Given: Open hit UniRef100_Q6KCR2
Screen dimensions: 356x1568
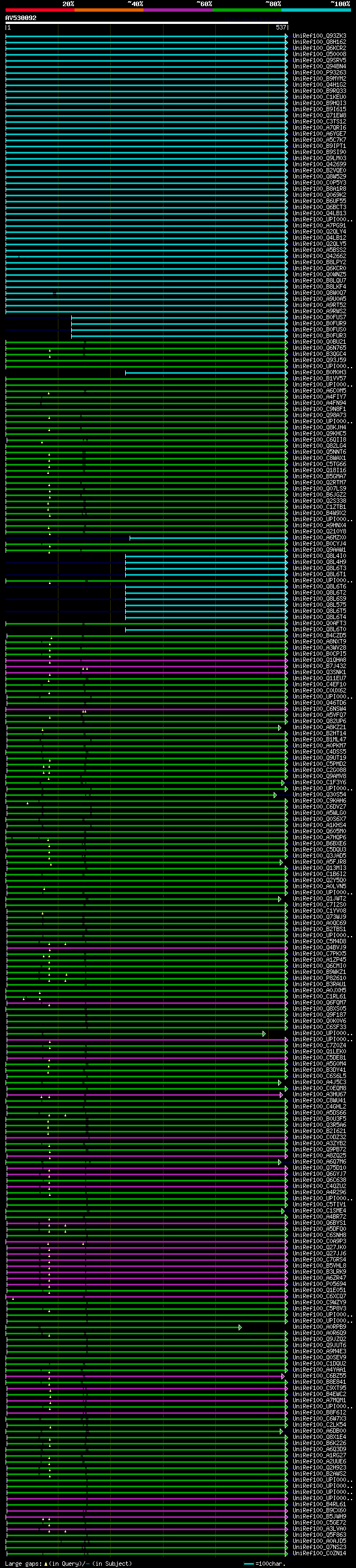Looking at the screenshot, I should (x=319, y=48).
